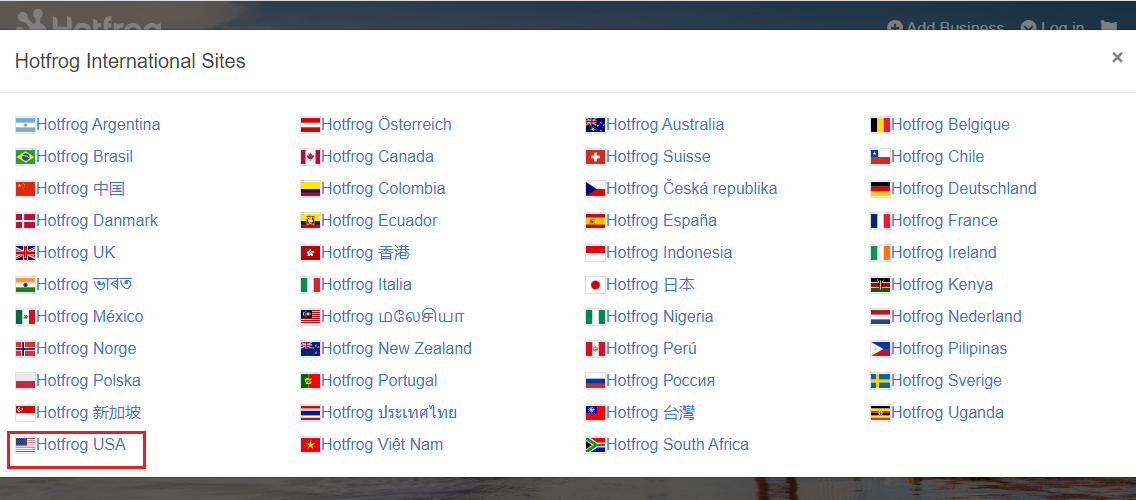Click the Kenya flag icon
Image resolution: width=1136 pixels, height=500 pixels.
pyautogui.click(x=880, y=285)
